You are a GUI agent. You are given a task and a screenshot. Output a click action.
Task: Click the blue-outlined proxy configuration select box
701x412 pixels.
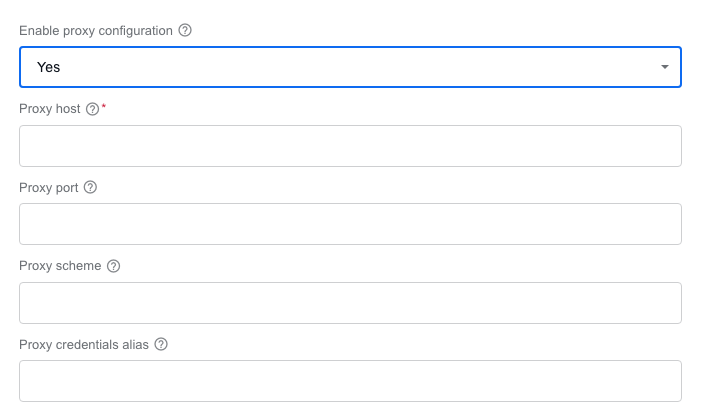click(350, 67)
